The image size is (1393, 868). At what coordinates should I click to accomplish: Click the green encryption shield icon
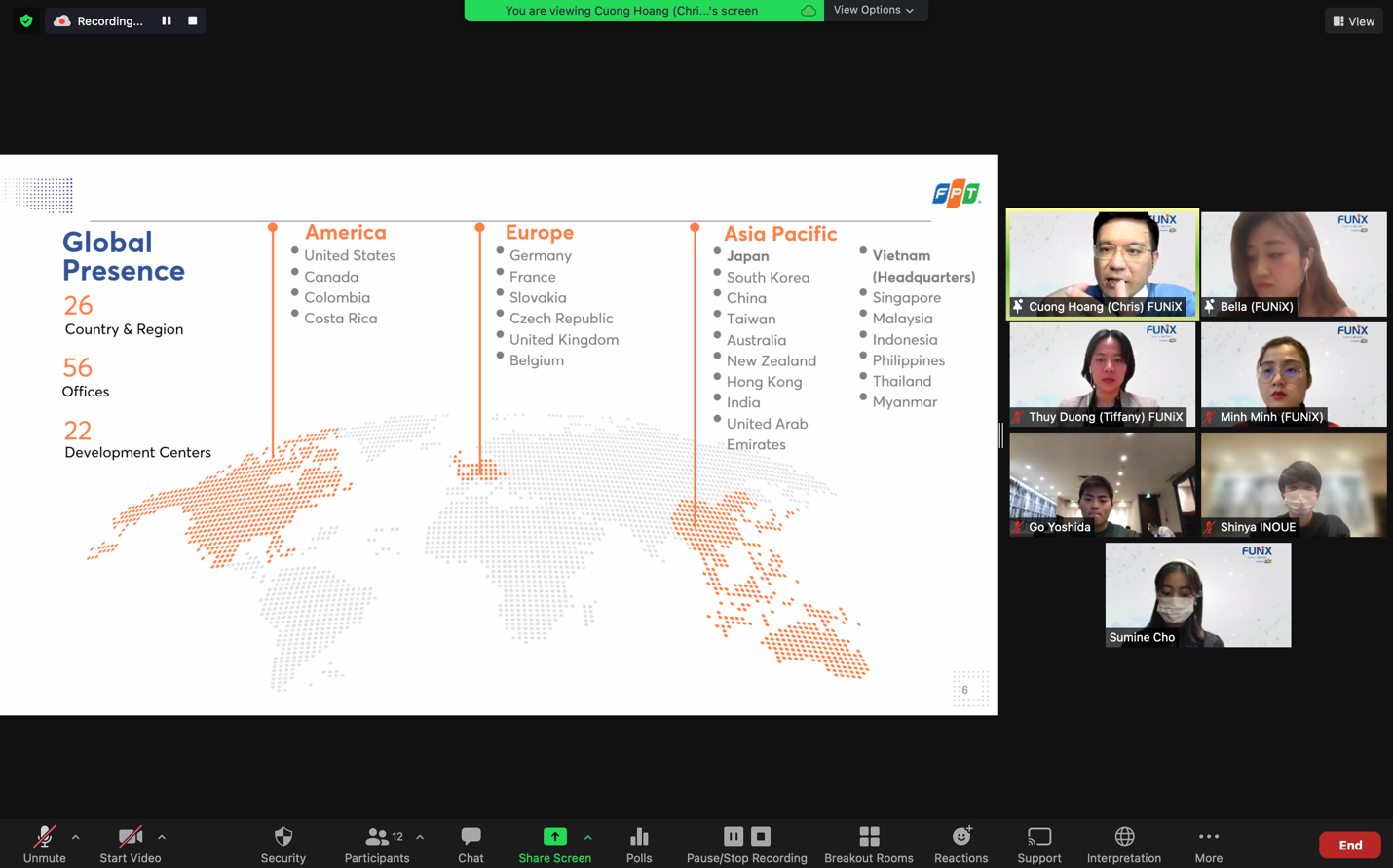coord(26,20)
